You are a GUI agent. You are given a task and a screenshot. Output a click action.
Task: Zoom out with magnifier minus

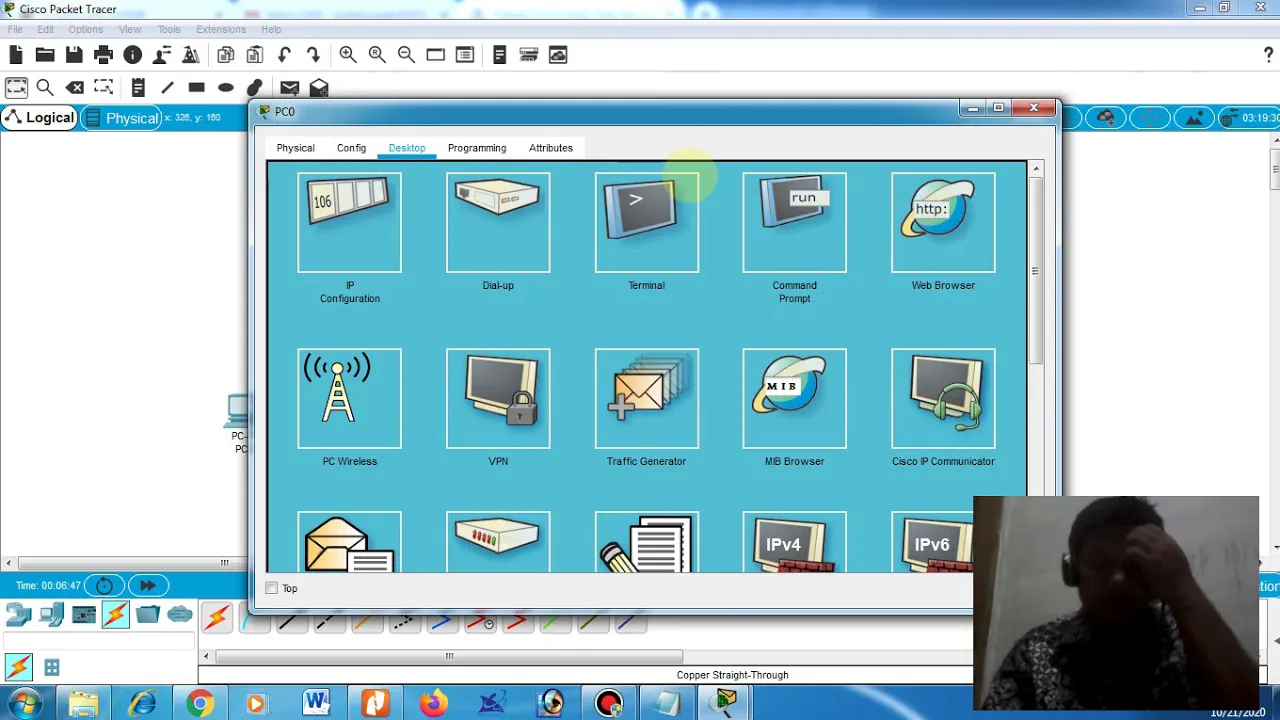[x=406, y=55]
